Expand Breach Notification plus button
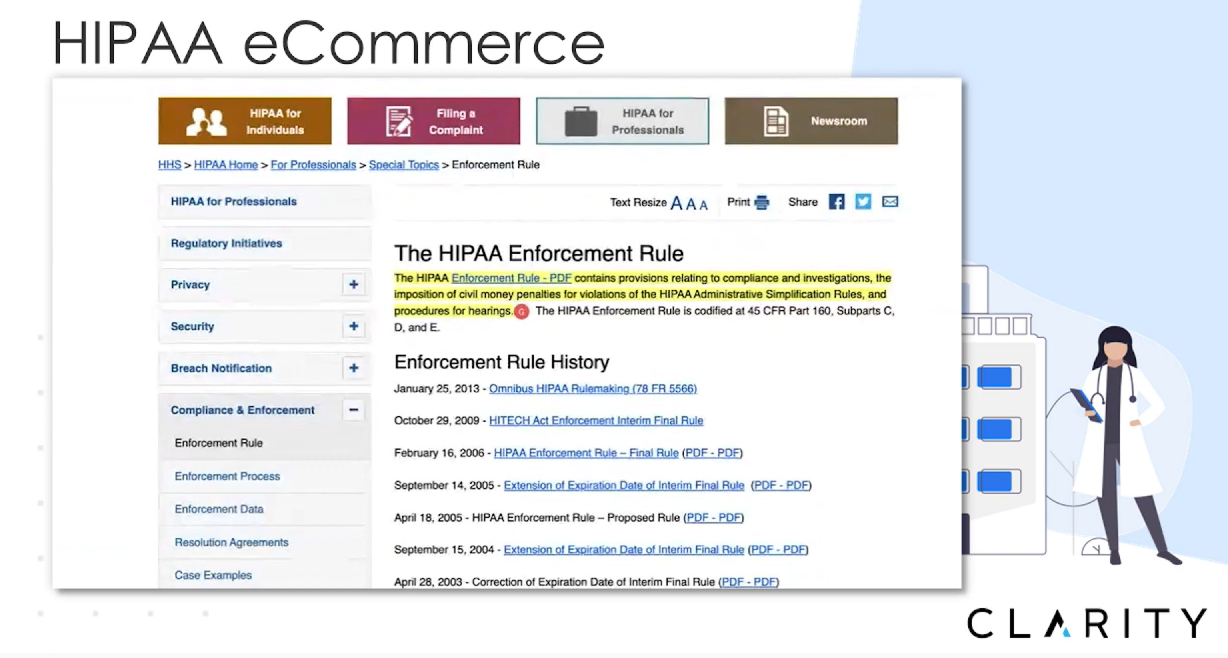The width and height of the screenshot is (1228, 658). coord(354,368)
